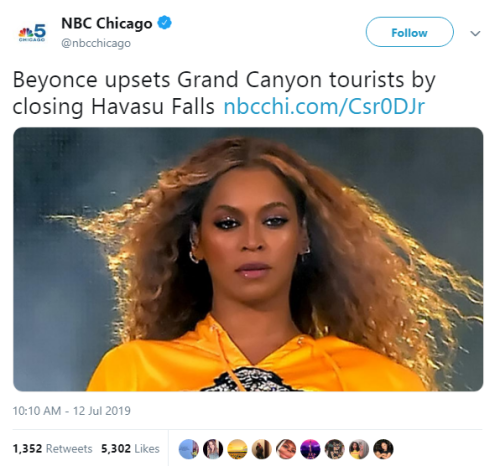Image resolution: width=500 pixels, height=466 pixels.
Task: Click the blue verified badge
Action: coord(164,23)
